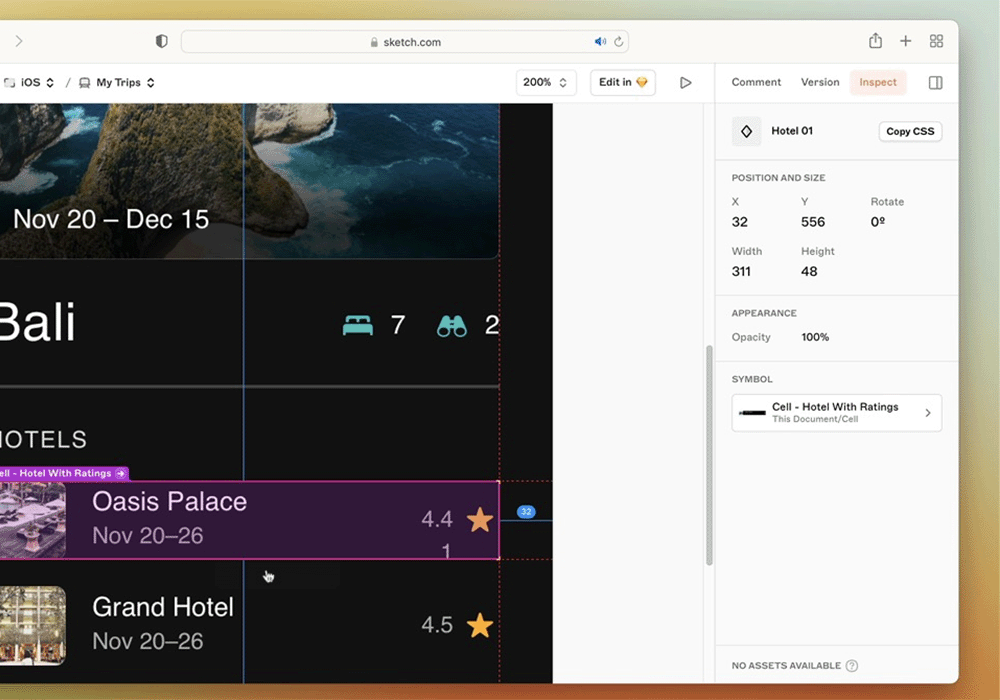Reload the page with refresh icon
Image resolution: width=1000 pixels, height=700 pixels.
(x=619, y=42)
